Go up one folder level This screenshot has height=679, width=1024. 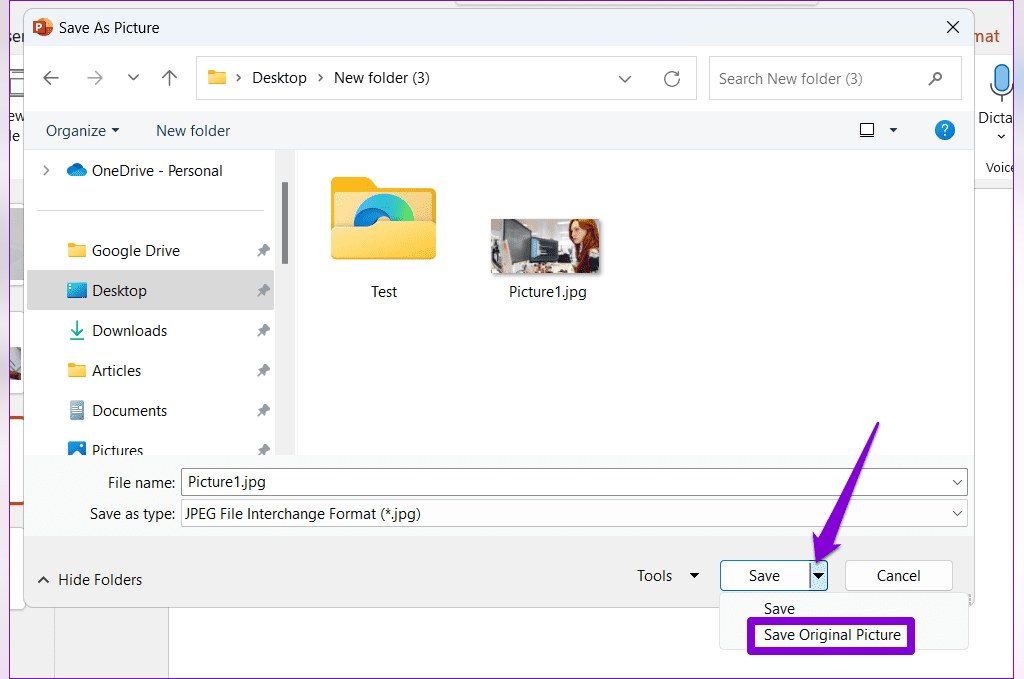click(x=170, y=78)
